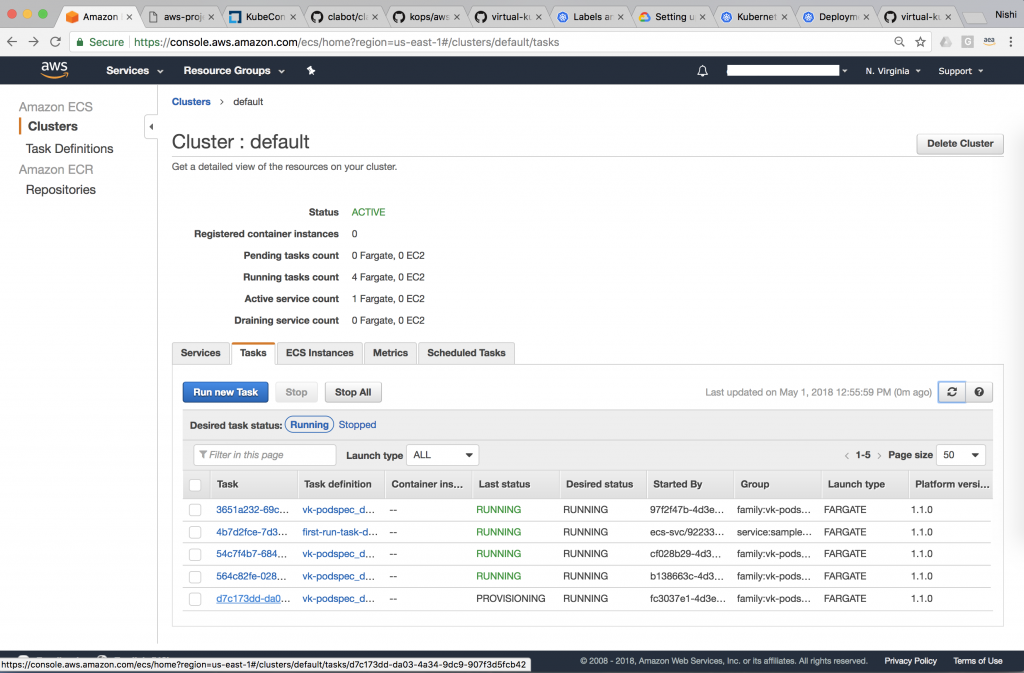Click the Terms of Use footer link
This screenshot has width=1024, height=673.
point(978,661)
